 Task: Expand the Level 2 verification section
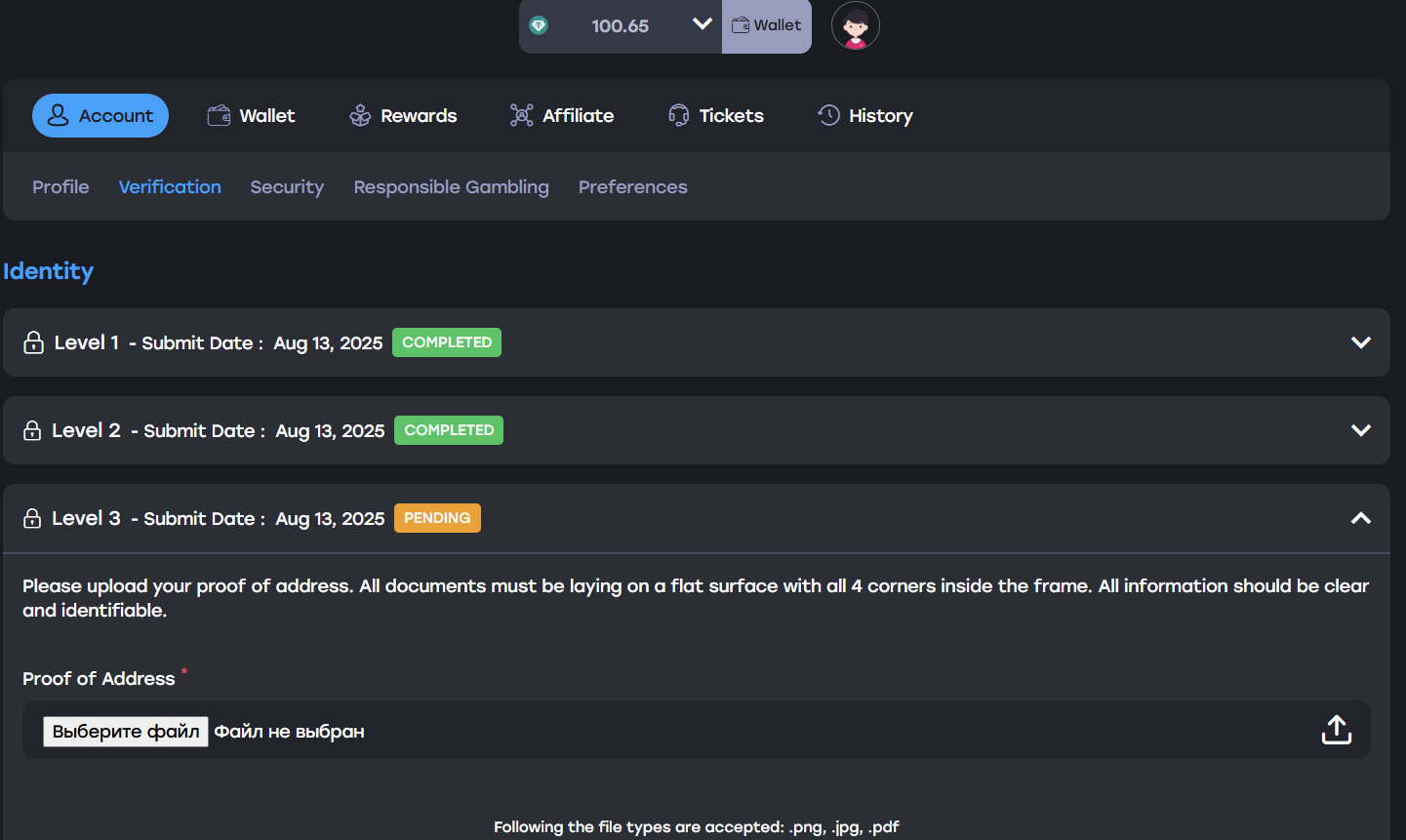coord(1360,430)
